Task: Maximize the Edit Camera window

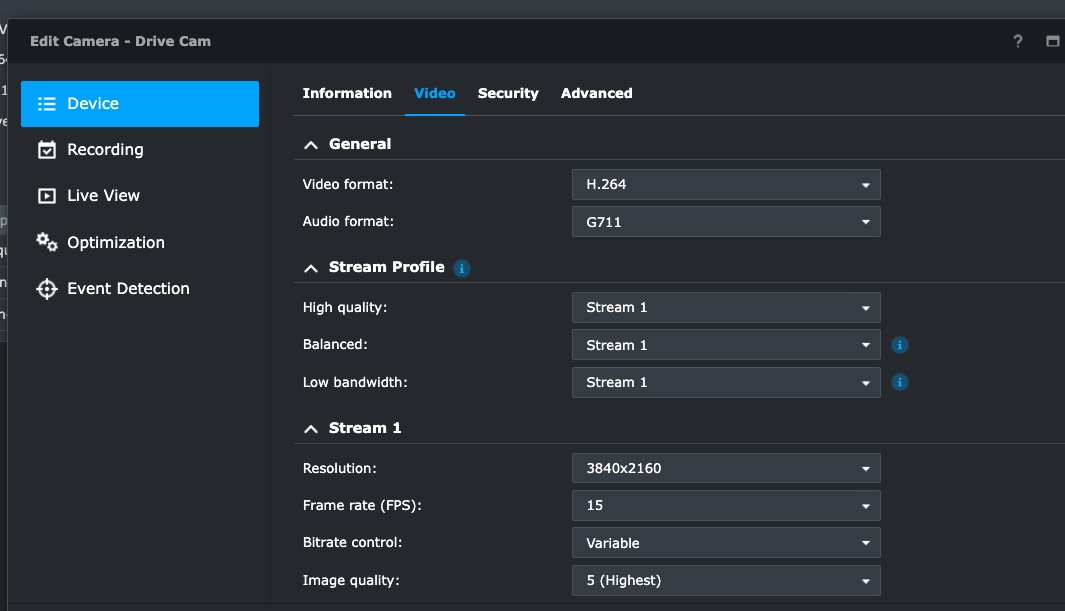Action: point(1052,41)
